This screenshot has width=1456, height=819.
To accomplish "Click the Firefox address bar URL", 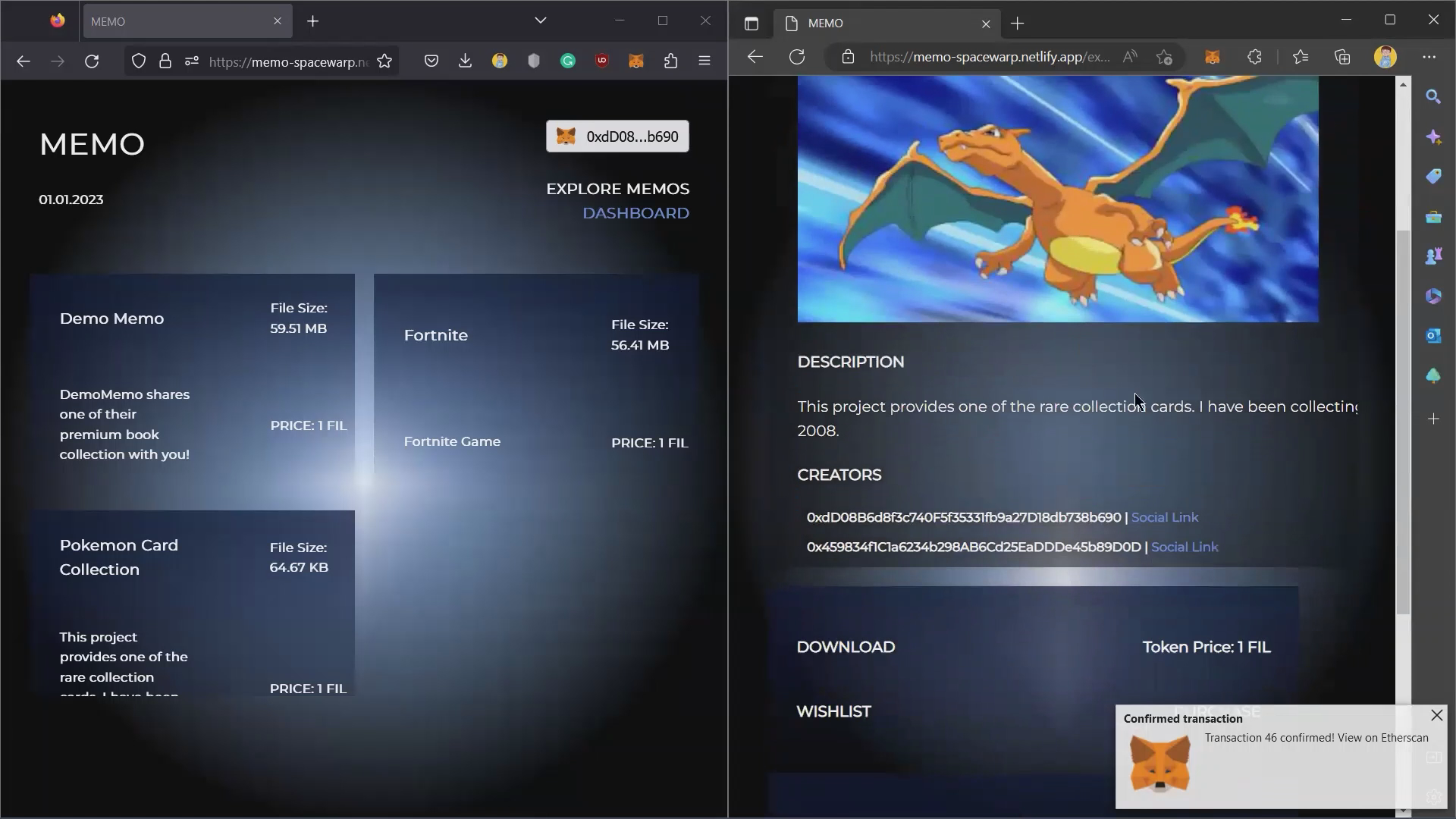I will (x=288, y=61).
